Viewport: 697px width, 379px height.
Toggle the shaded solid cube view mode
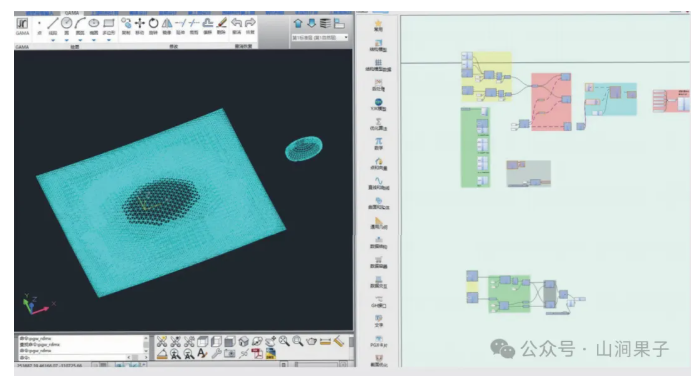pyautogui.click(x=230, y=341)
